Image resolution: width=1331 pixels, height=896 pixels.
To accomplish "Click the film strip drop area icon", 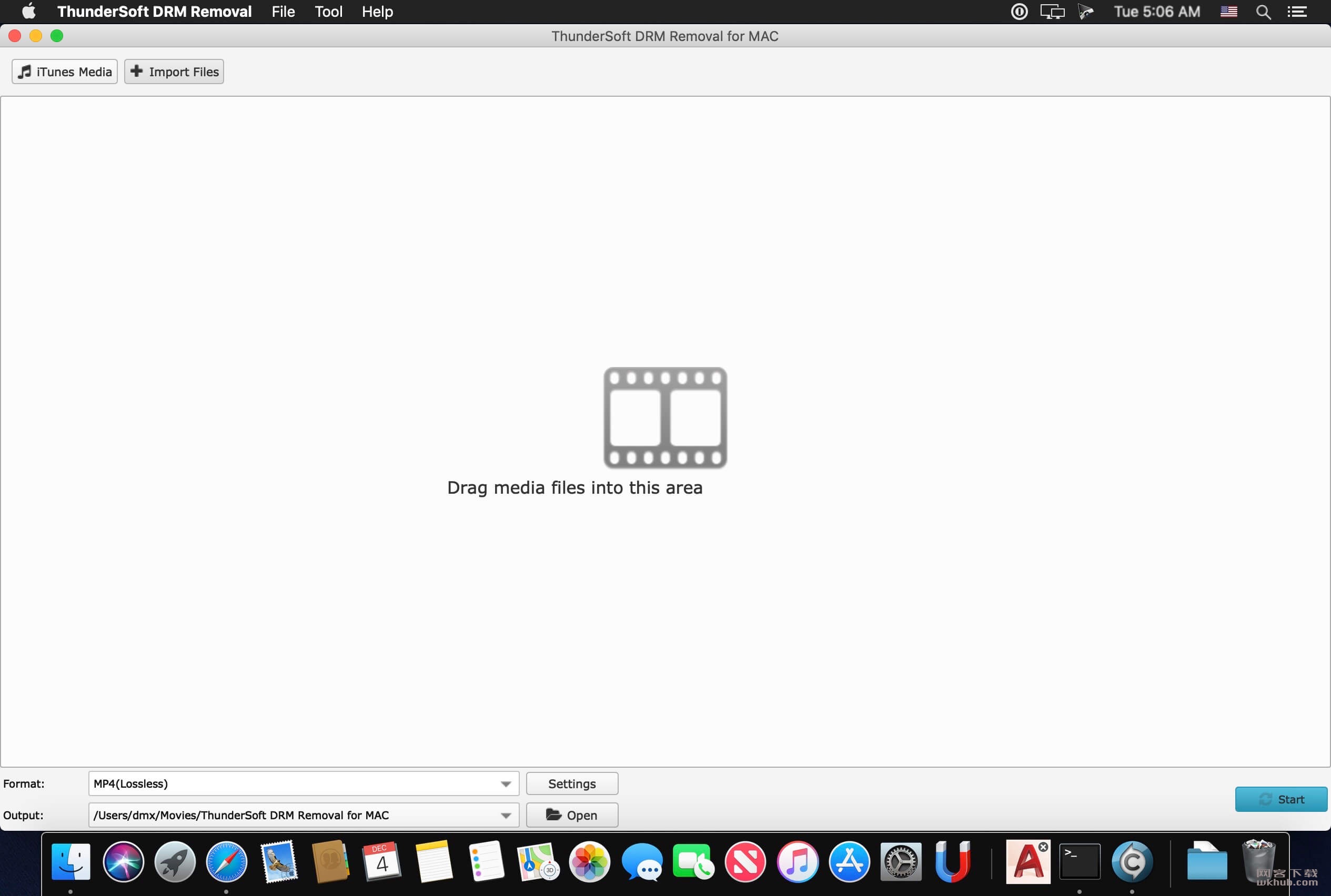I will (665, 418).
